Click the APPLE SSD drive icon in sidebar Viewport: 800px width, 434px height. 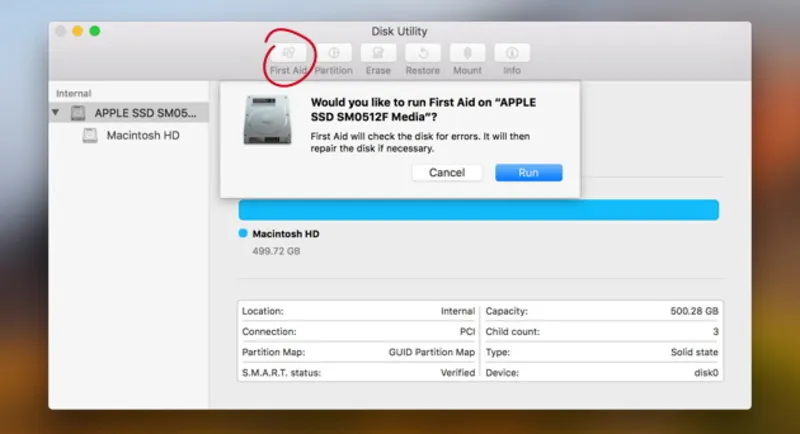tap(78, 113)
